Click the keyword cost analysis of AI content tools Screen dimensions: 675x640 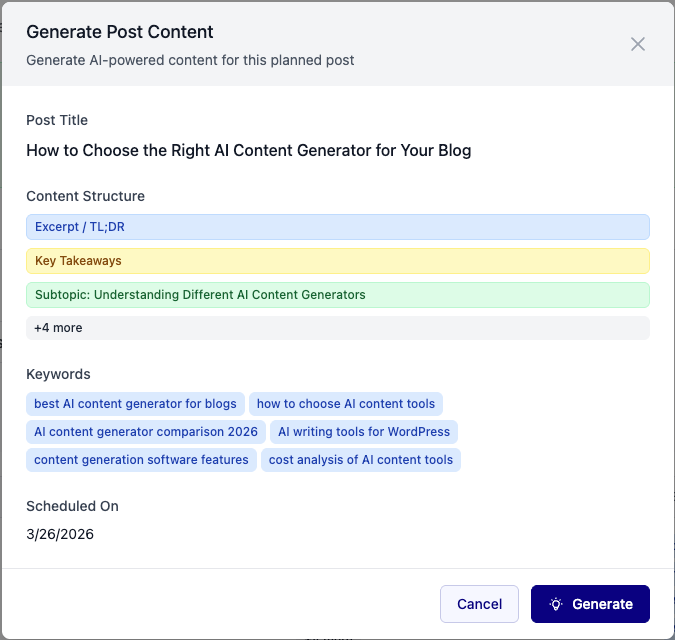coord(361,460)
